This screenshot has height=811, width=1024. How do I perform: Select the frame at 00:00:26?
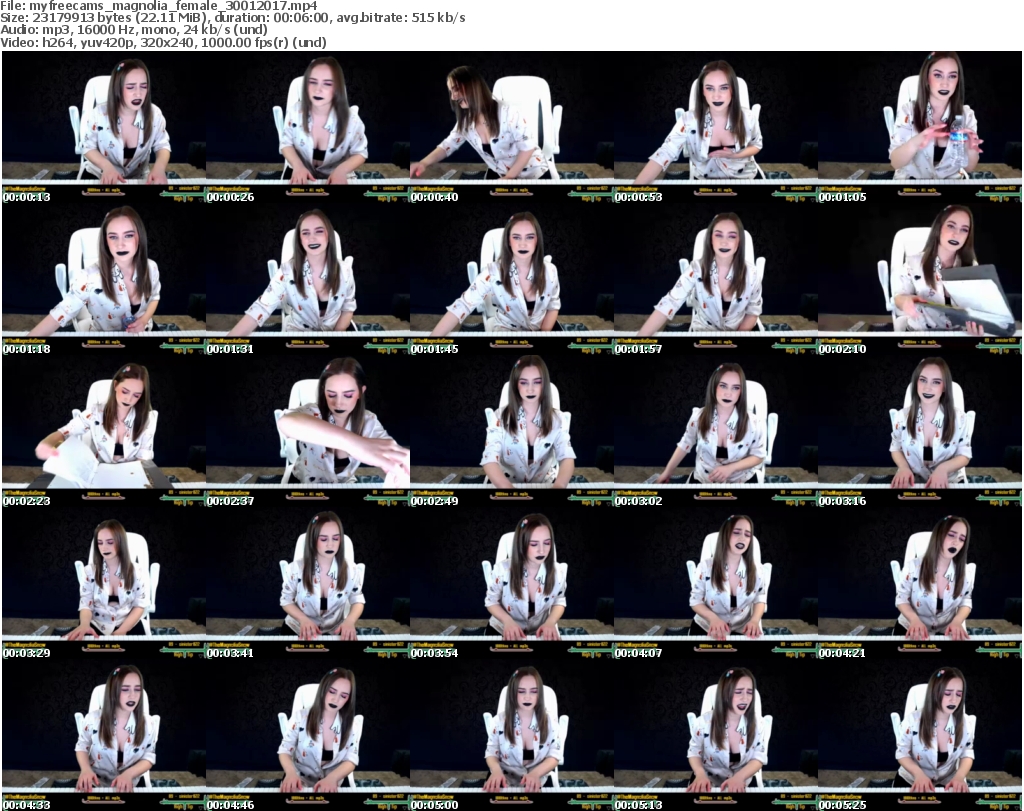click(308, 127)
